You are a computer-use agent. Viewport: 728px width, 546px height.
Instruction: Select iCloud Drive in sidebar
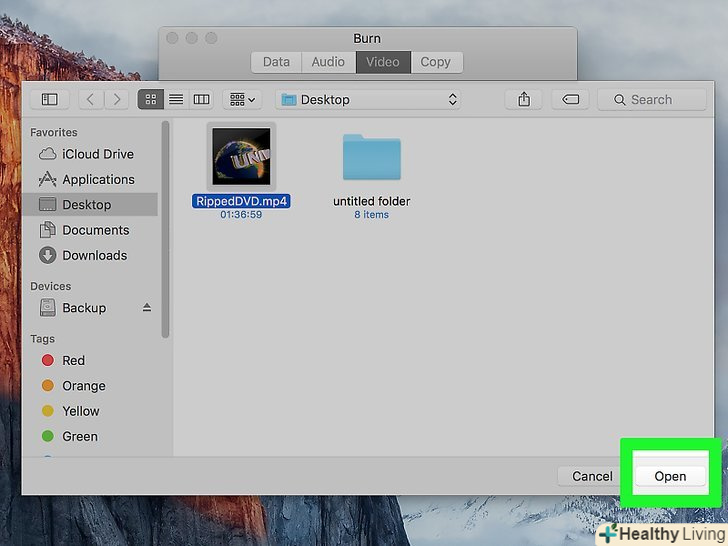click(97, 154)
